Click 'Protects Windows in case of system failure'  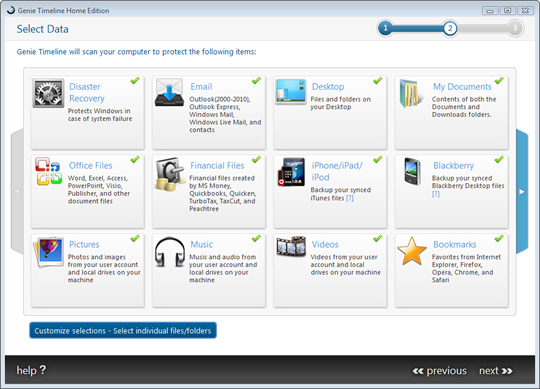[x=100, y=115]
